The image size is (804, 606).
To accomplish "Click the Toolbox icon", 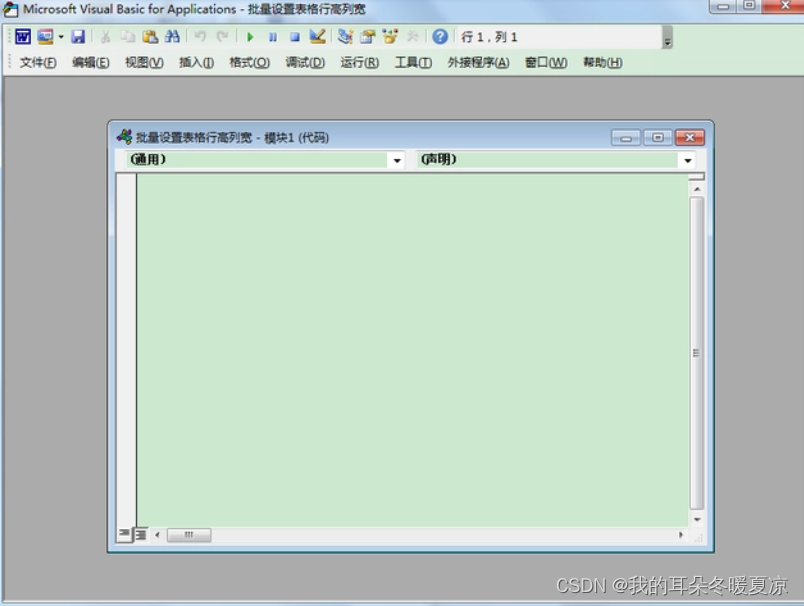I will click(412, 37).
